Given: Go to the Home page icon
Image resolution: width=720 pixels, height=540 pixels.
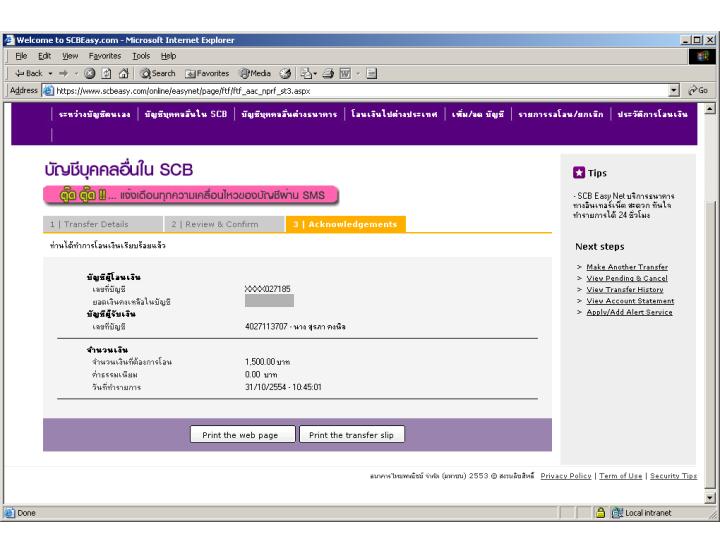Looking at the screenshot, I should click(x=124, y=73).
